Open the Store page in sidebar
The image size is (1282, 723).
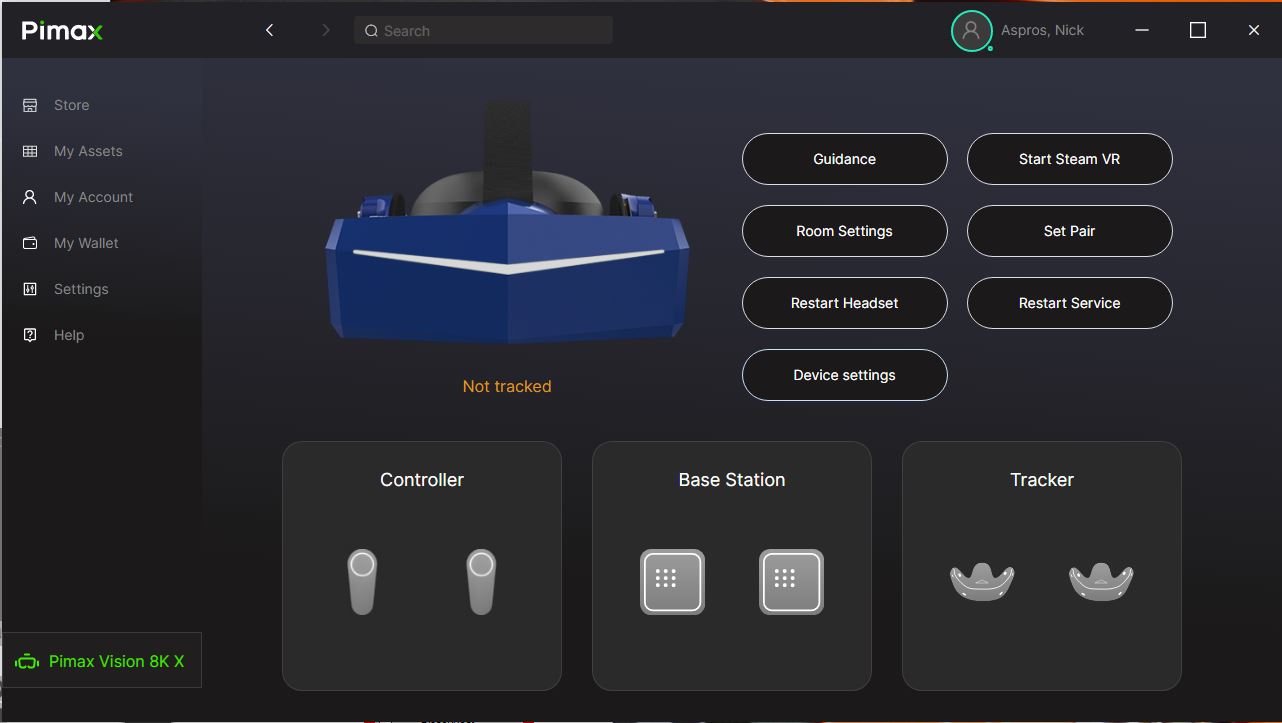click(71, 105)
